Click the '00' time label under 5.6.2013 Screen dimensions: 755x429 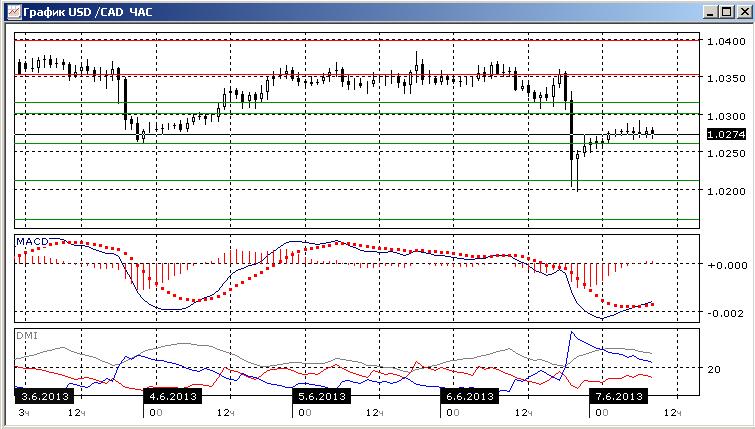pos(305,413)
